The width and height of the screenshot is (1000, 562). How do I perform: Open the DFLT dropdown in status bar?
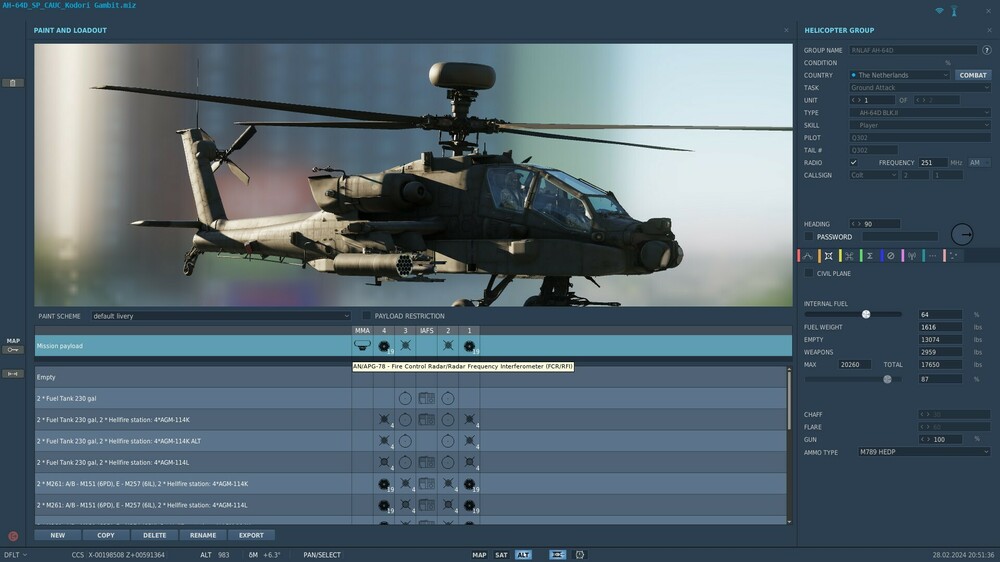(x=15, y=555)
